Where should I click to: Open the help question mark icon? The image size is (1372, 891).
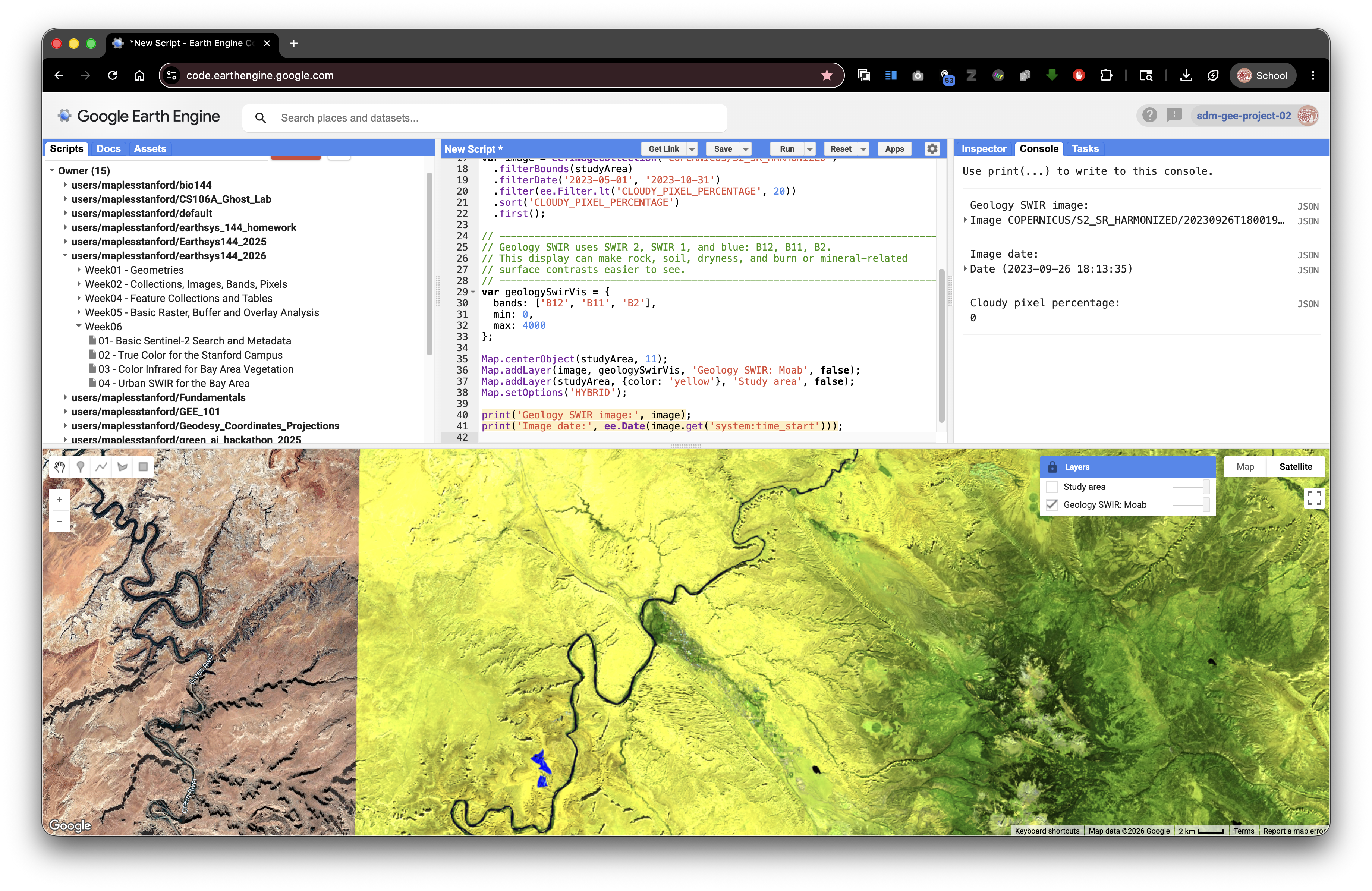(x=1149, y=115)
